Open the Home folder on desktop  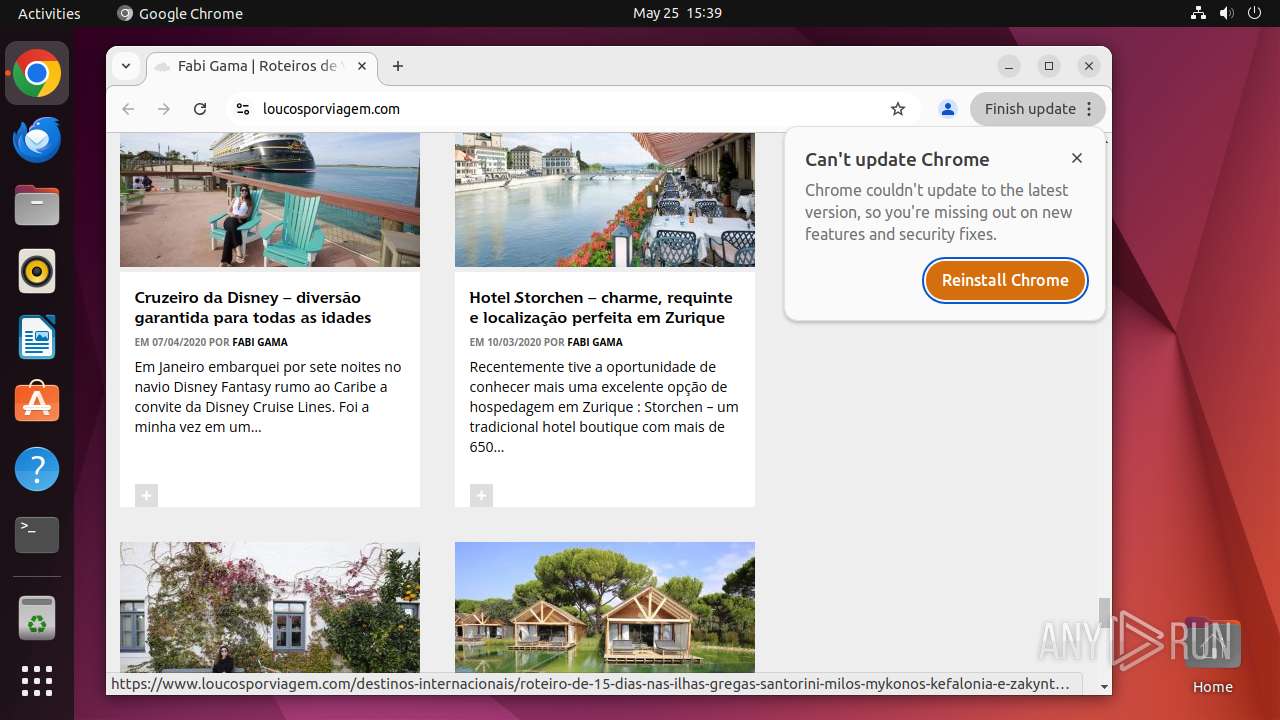[1212, 655]
